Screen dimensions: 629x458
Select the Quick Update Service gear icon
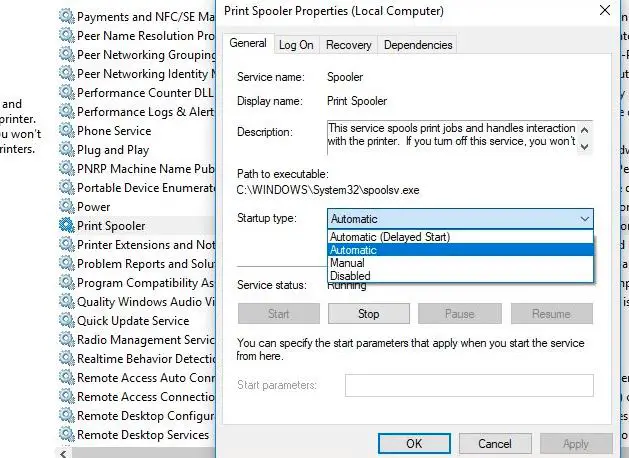click(66, 321)
